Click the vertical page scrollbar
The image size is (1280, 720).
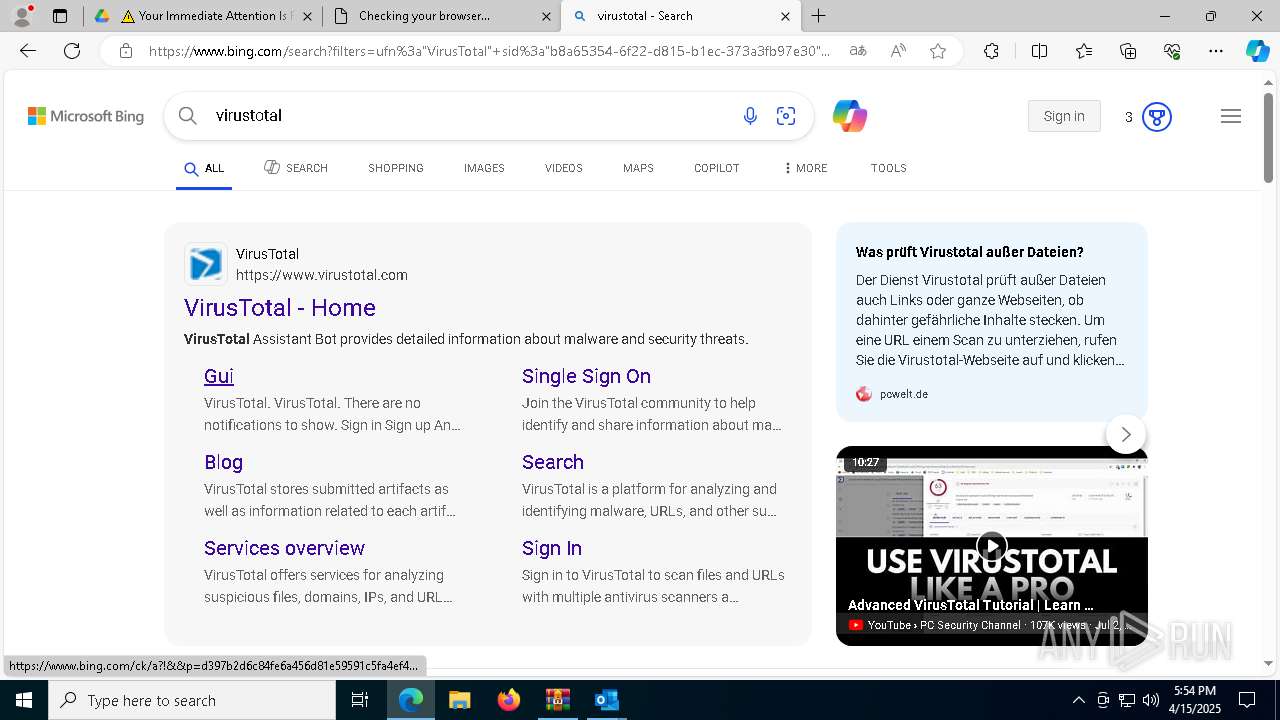click(1268, 138)
